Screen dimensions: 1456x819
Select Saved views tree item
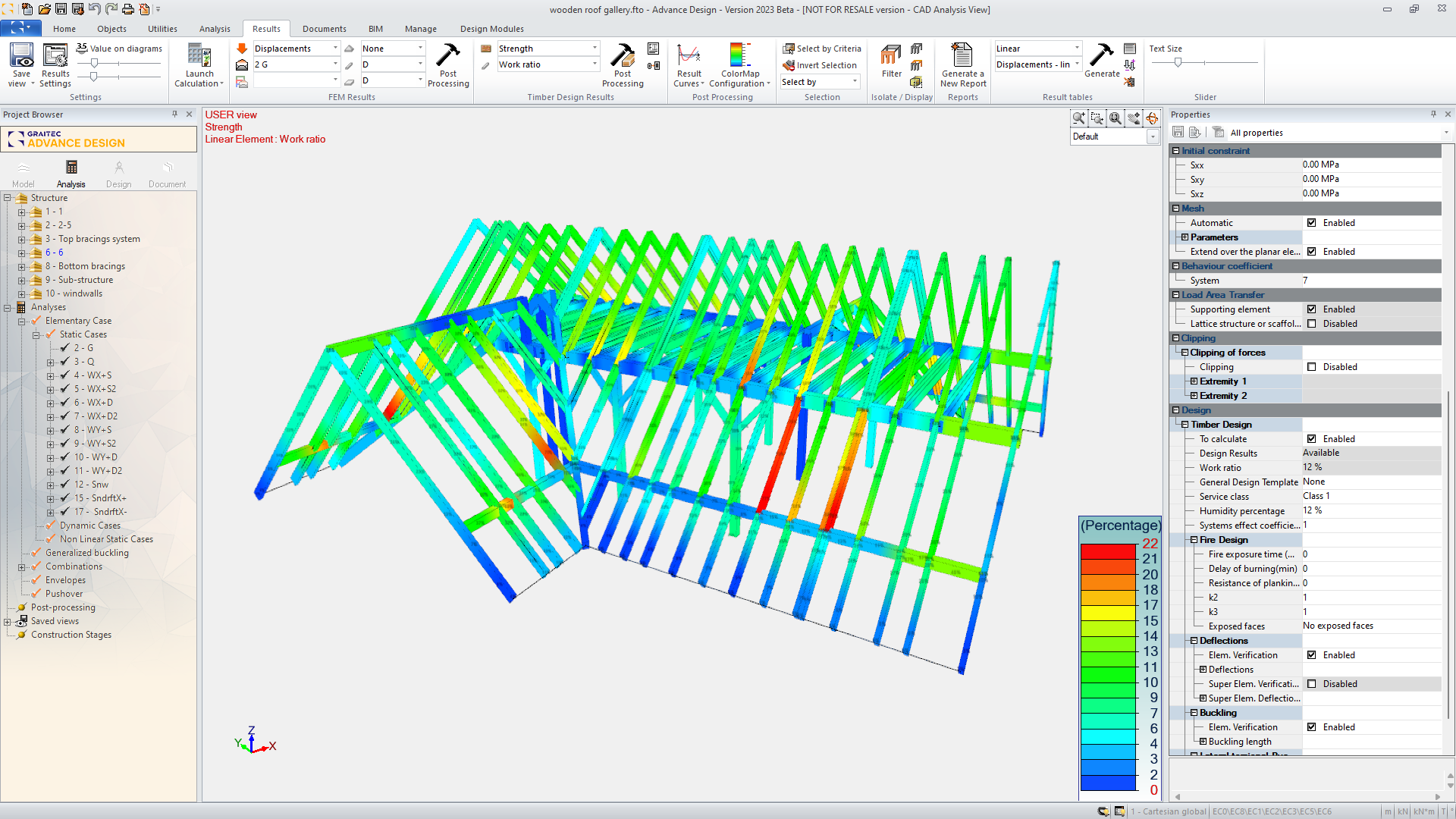click(55, 621)
